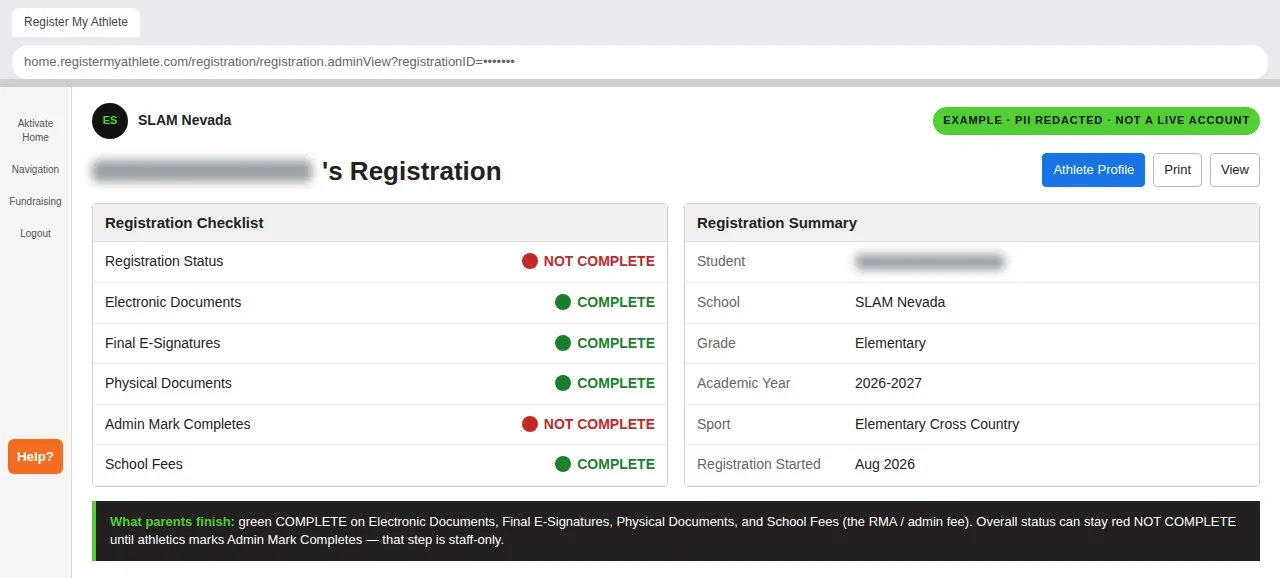Image resolution: width=1280 pixels, height=578 pixels.
Task: Switch to the Register My Athlete tab
Action: point(76,22)
